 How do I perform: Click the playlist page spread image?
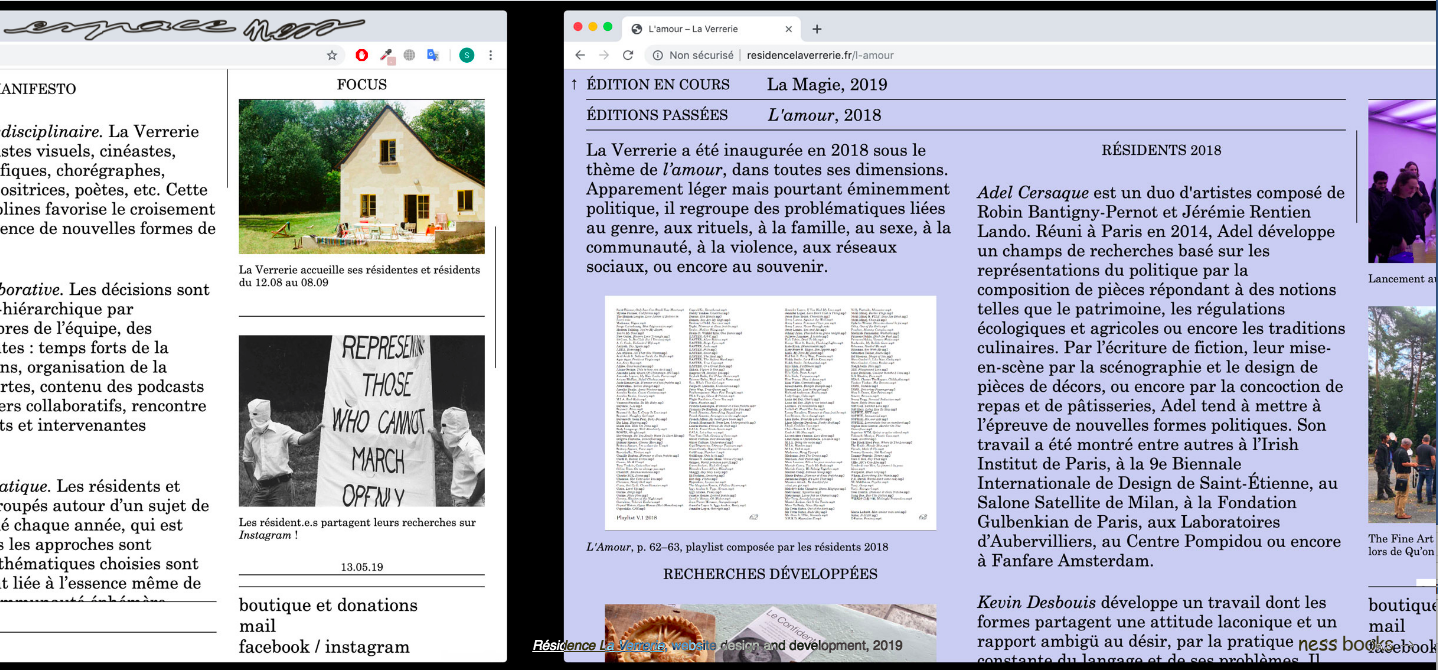[x=770, y=411]
